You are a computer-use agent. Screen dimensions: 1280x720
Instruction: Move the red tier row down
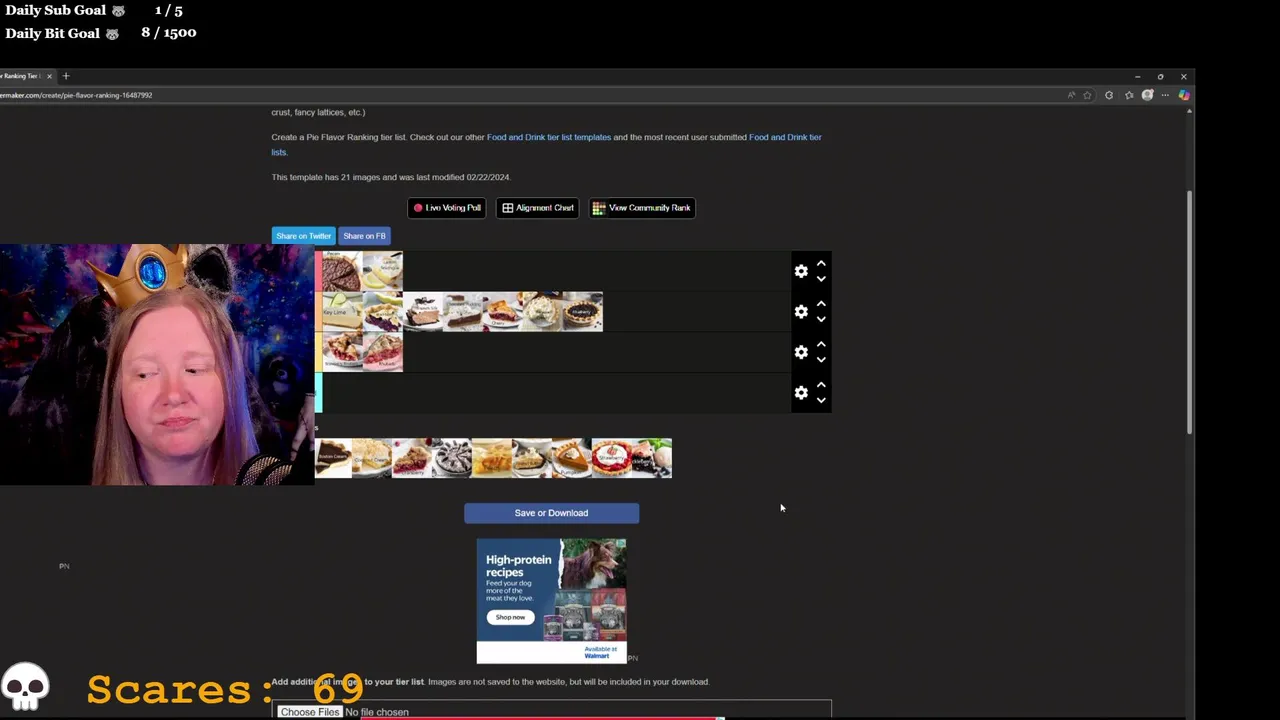click(821, 279)
